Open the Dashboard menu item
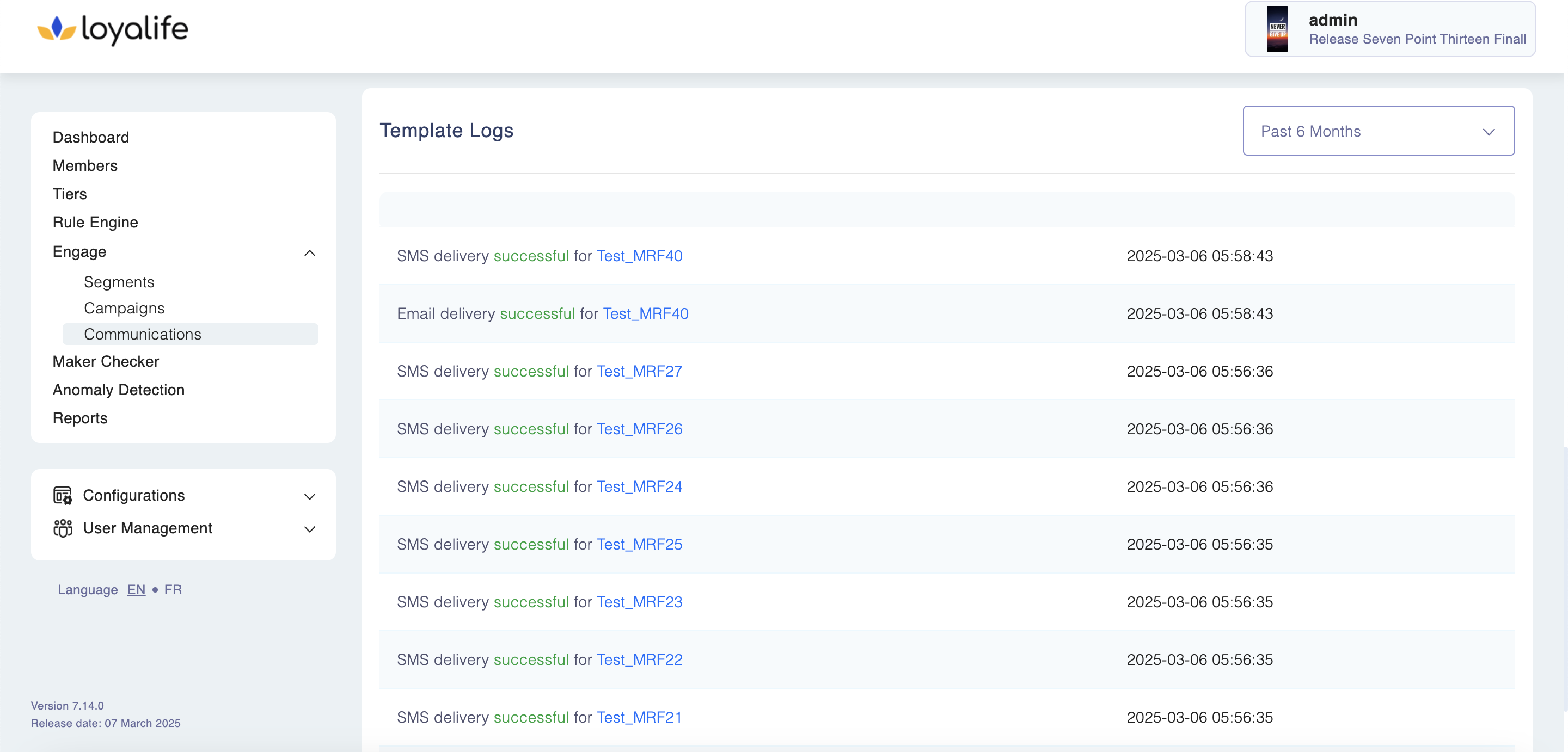Screen dimensions: 1568x752 (91, 138)
